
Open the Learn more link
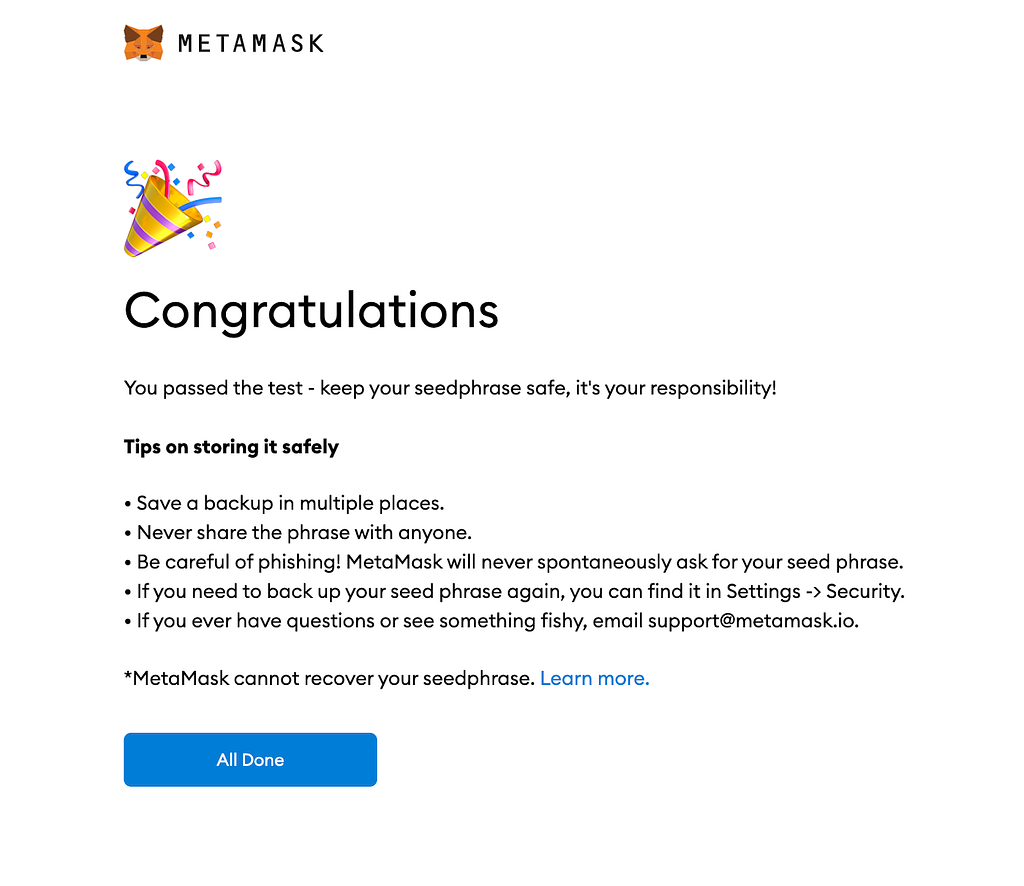[594, 678]
